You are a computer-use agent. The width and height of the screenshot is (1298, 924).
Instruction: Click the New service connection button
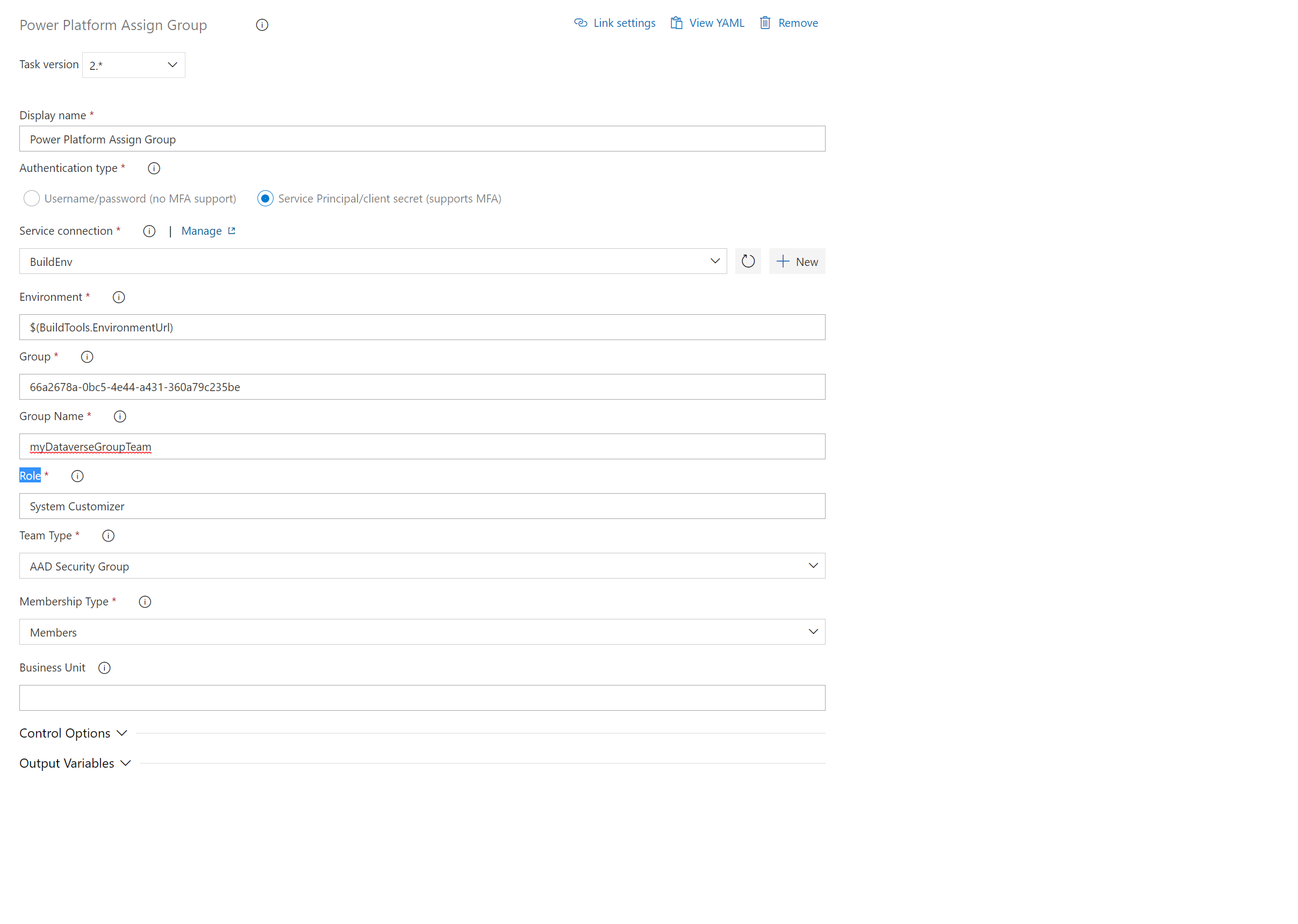click(797, 261)
